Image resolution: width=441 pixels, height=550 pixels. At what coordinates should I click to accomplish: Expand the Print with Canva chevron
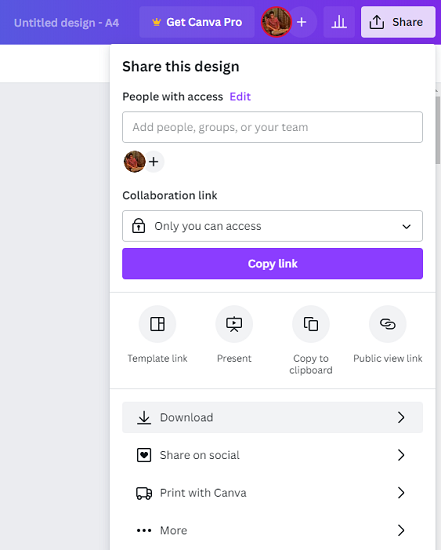point(401,493)
